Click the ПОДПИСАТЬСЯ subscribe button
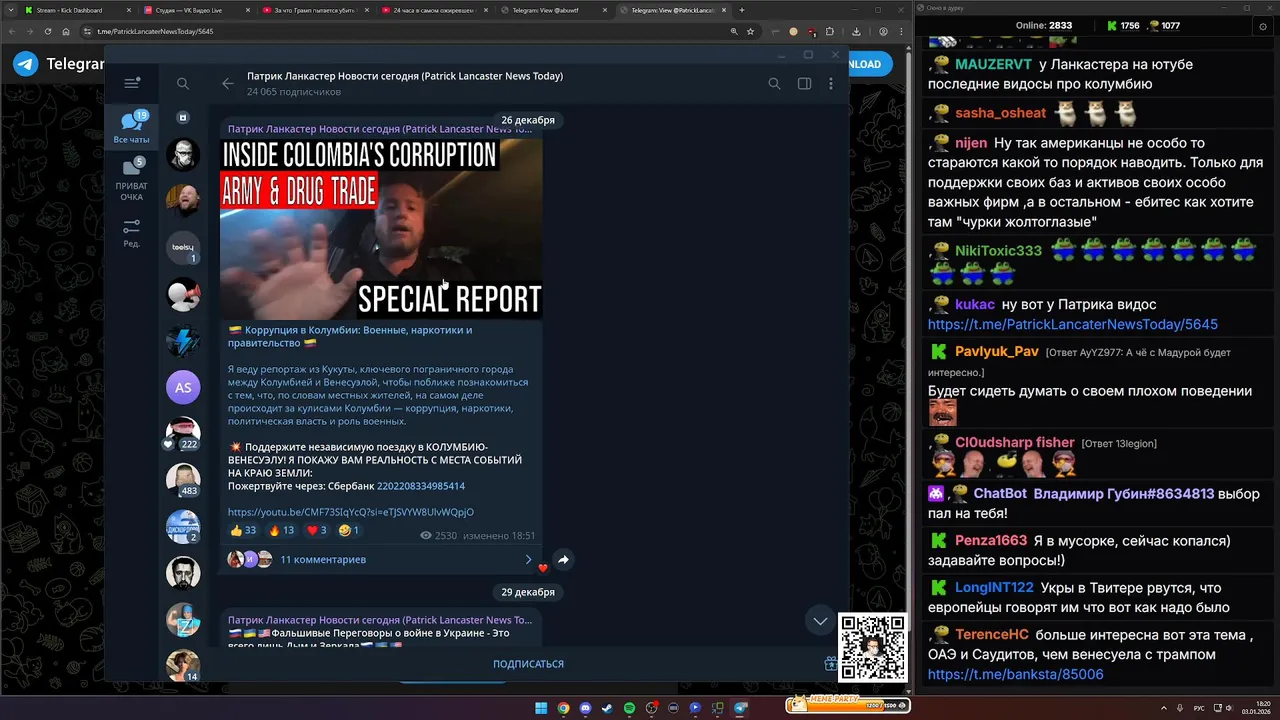This screenshot has width=1280, height=720. click(x=528, y=664)
